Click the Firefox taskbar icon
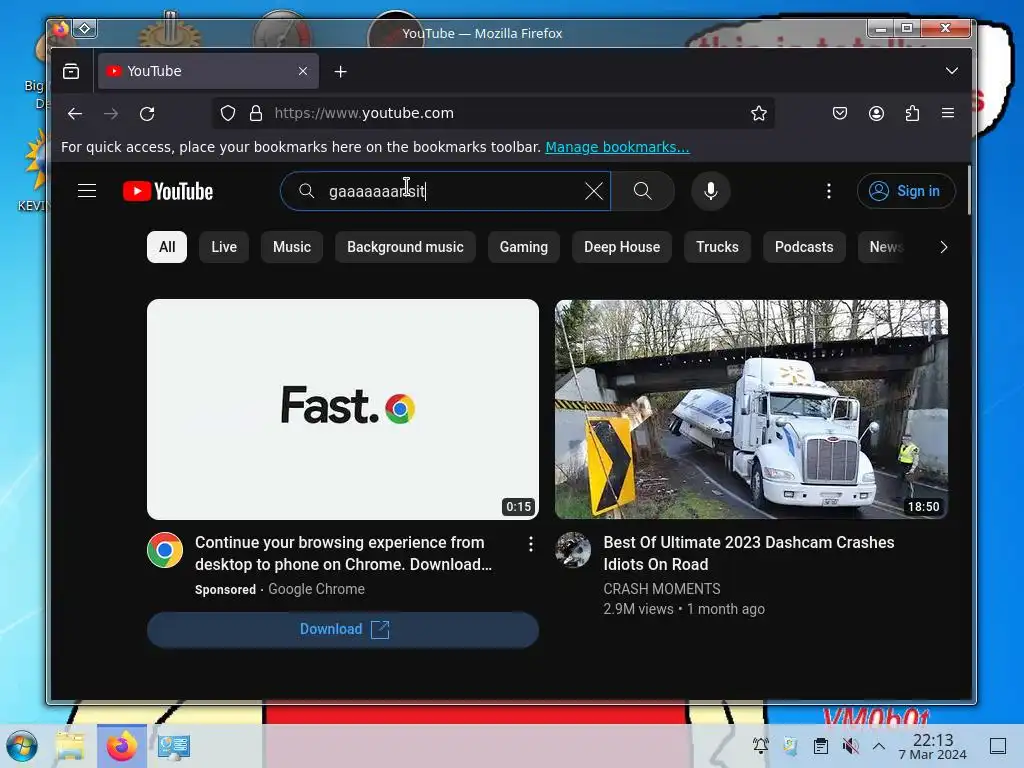The height and width of the screenshot is (768, 1024). (x=122, y=746)
